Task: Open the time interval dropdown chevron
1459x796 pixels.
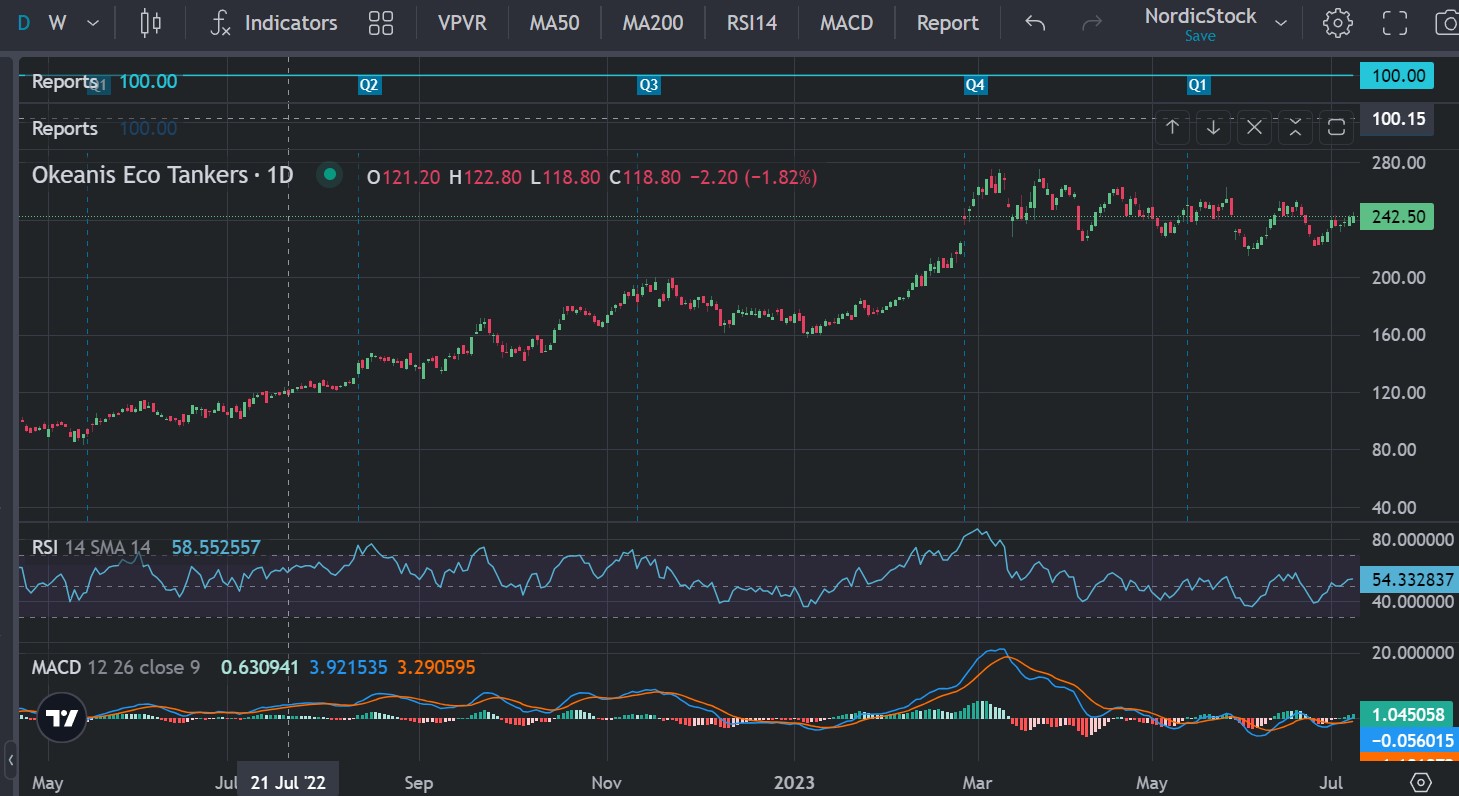Action: (x=93, y=22)
